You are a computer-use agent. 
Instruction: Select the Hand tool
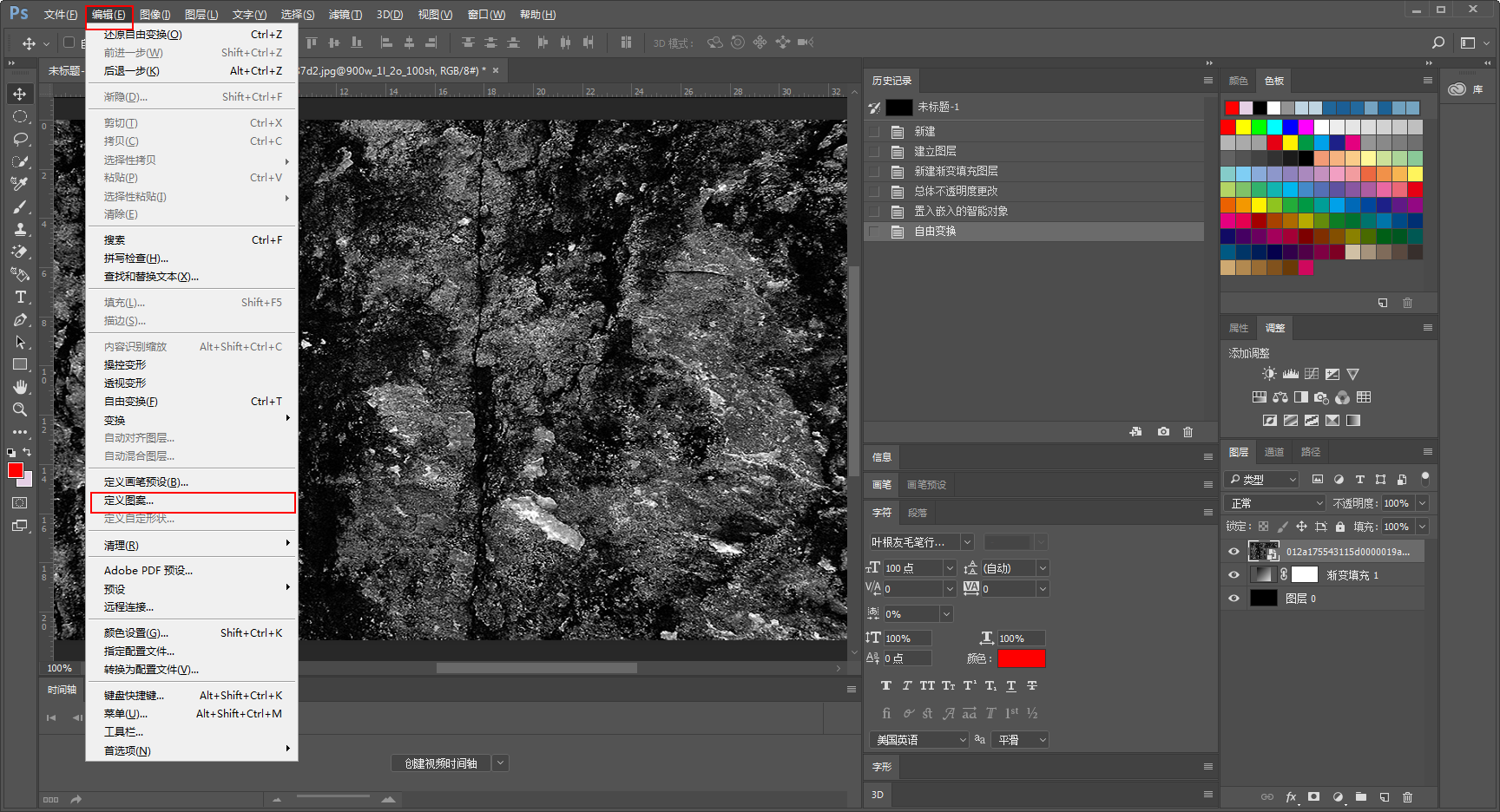pyautogui.click(x=20, y=387)
